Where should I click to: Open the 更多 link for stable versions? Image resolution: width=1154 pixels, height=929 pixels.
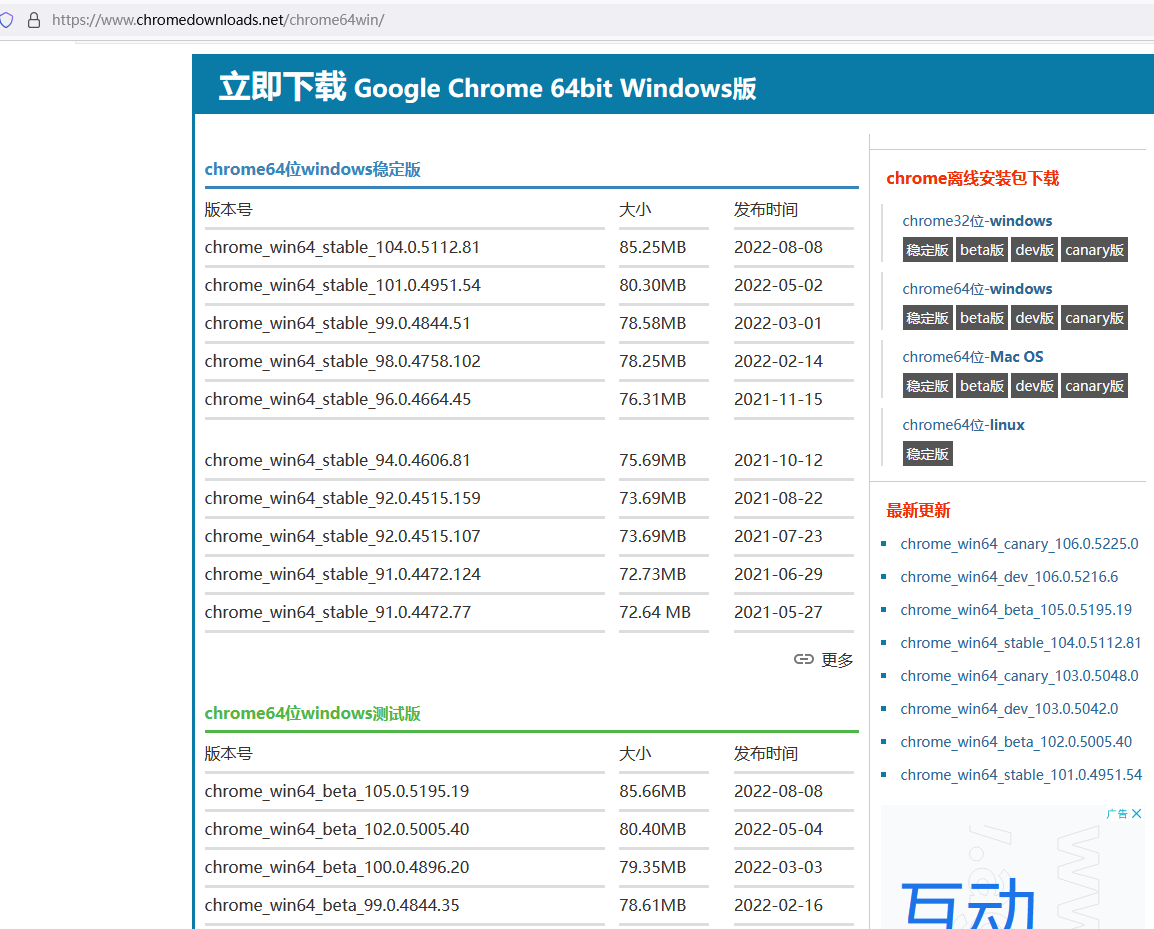point(837,660)
